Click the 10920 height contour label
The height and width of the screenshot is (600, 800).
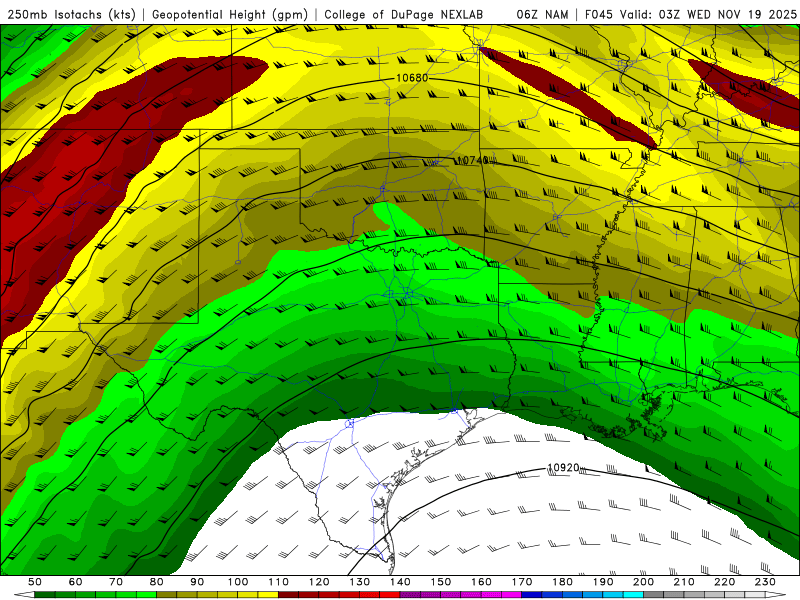coord(563,467)
